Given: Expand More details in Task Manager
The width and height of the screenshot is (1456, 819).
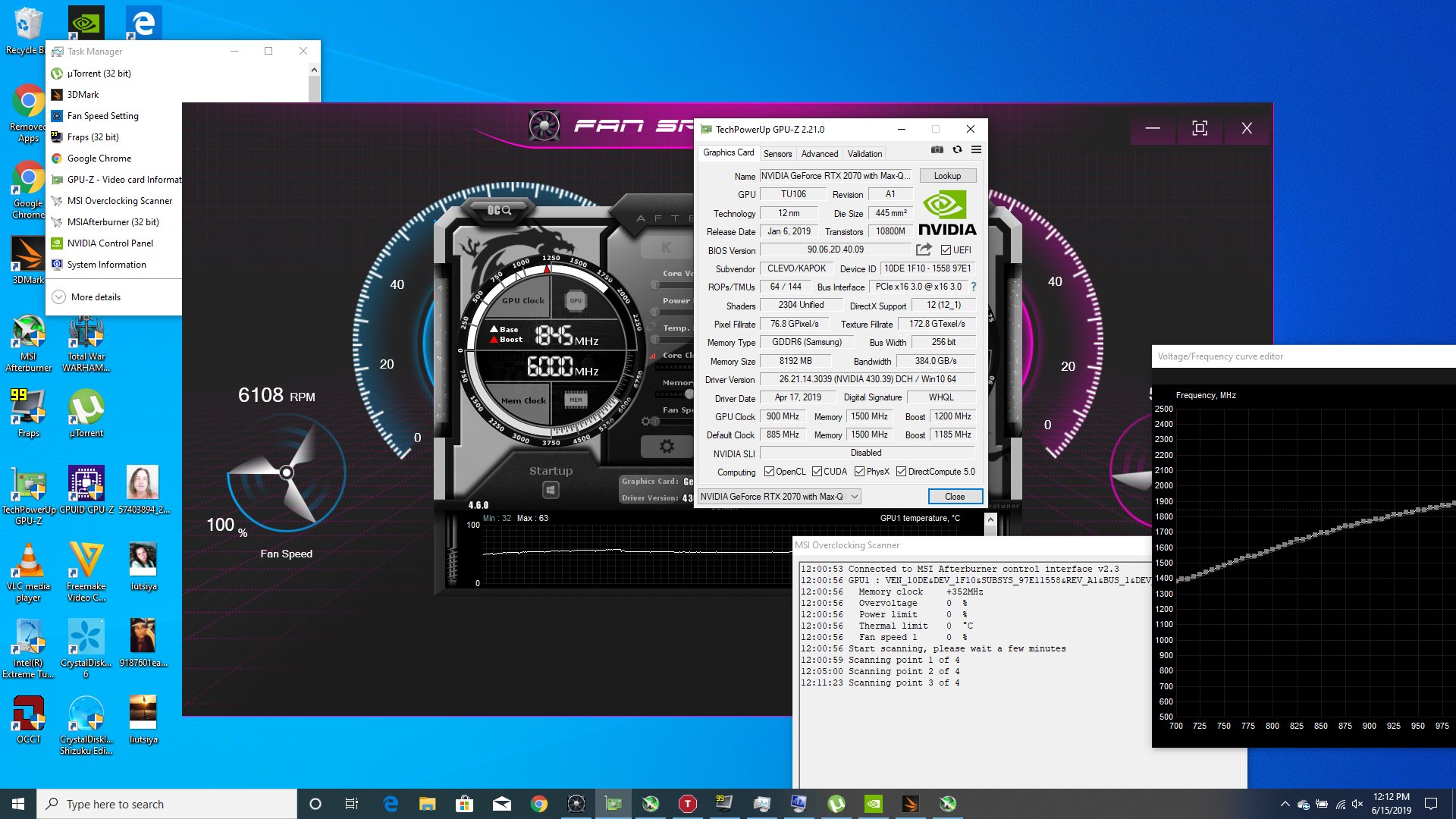Looking at the screenshot, I should tap(87, 297).
